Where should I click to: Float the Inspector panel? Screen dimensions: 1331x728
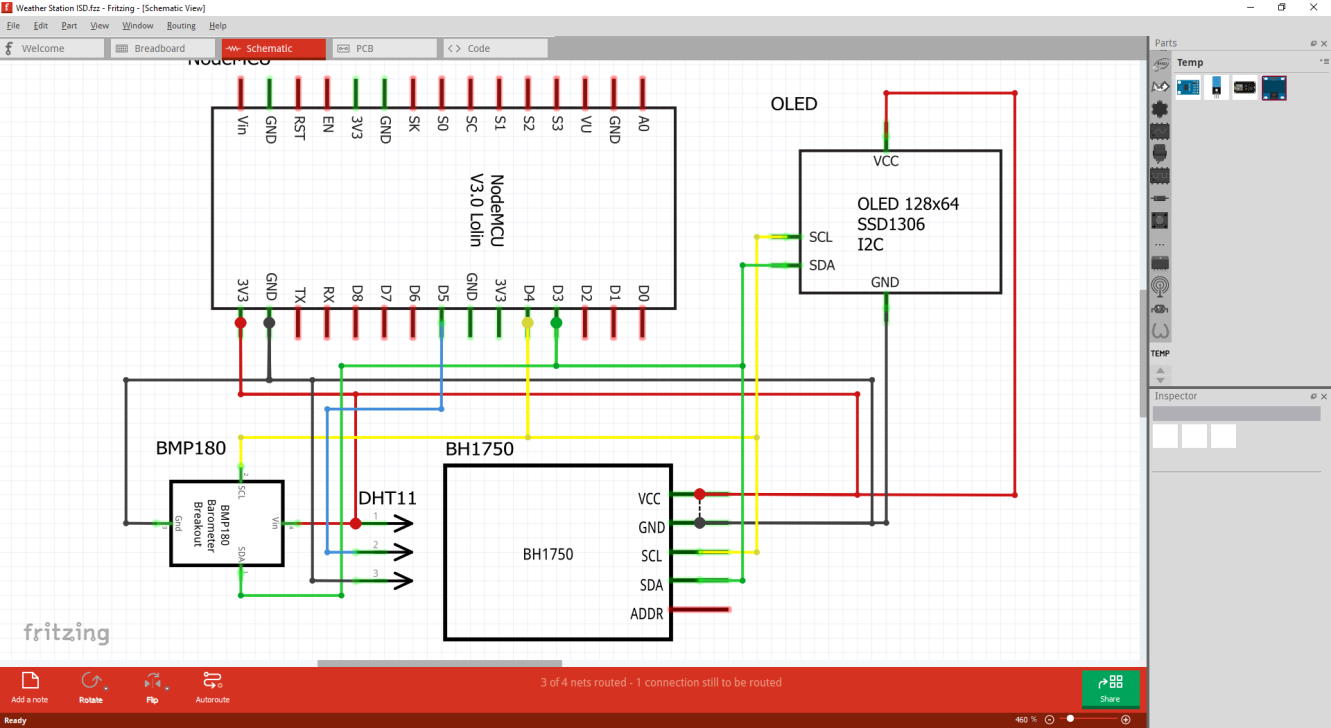tap(1314, 397)
